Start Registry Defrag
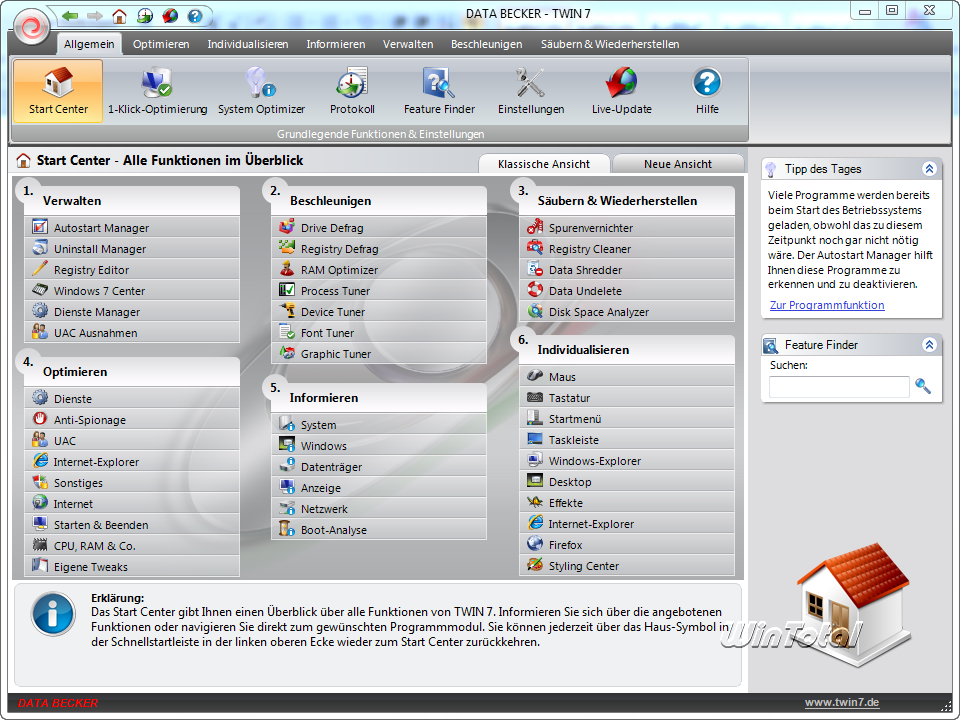This screenshot has height=720, width=960. (x=379, y=249)
